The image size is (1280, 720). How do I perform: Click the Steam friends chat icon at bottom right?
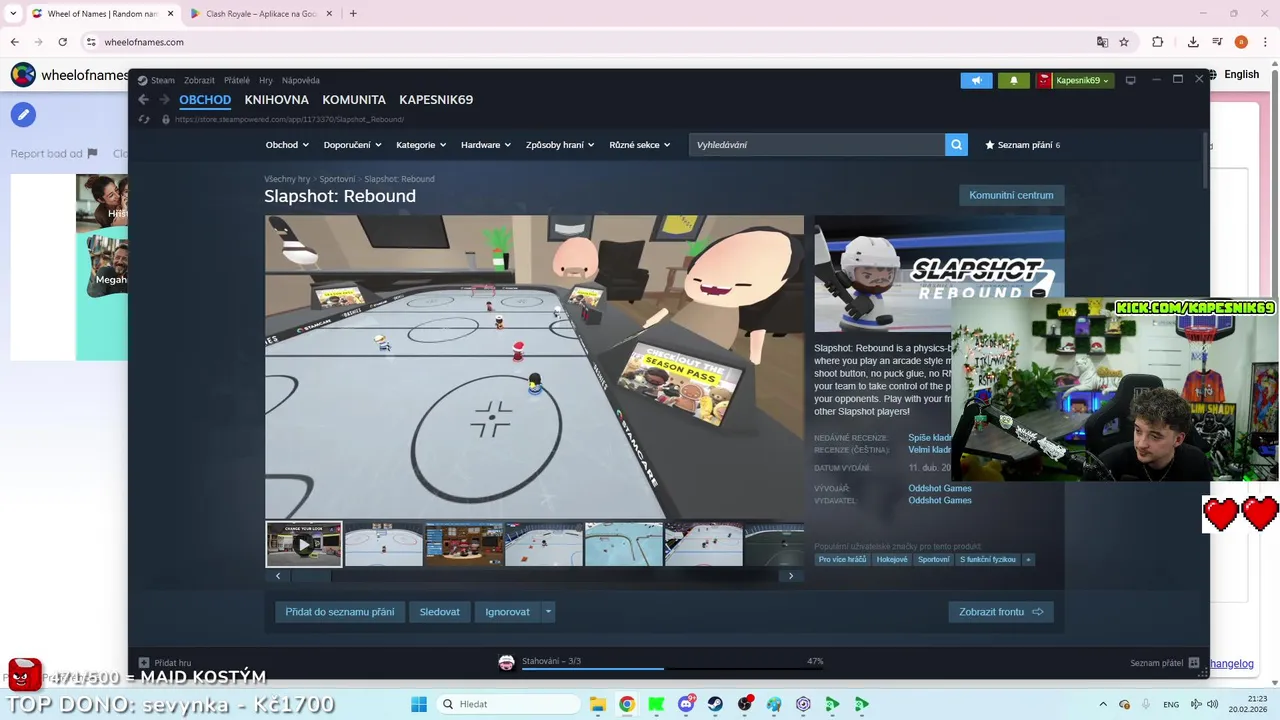click(x=1194, y=662)
